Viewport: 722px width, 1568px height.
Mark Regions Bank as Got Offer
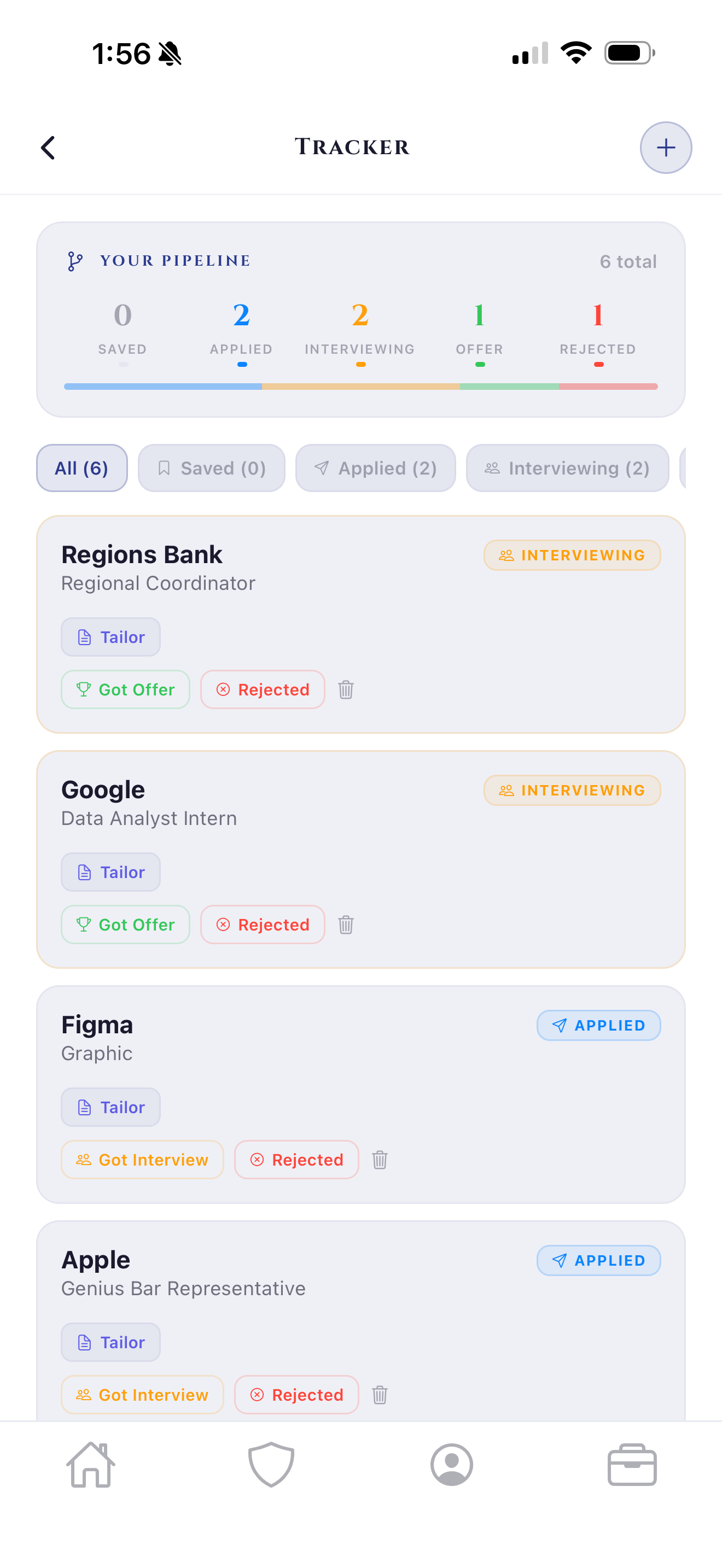(125, 689)
